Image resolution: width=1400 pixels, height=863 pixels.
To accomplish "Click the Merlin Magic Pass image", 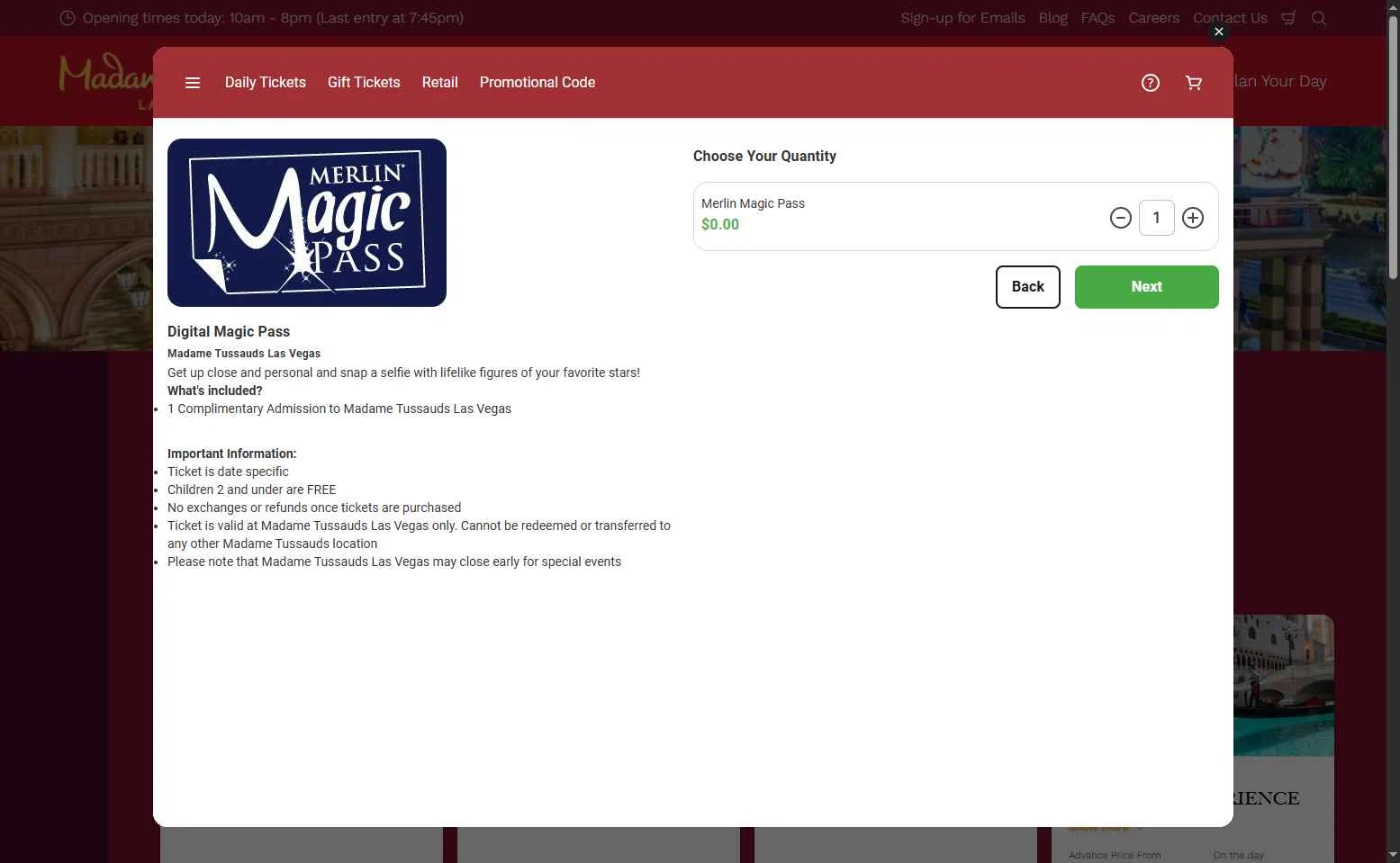I will [x=307, y=222].
